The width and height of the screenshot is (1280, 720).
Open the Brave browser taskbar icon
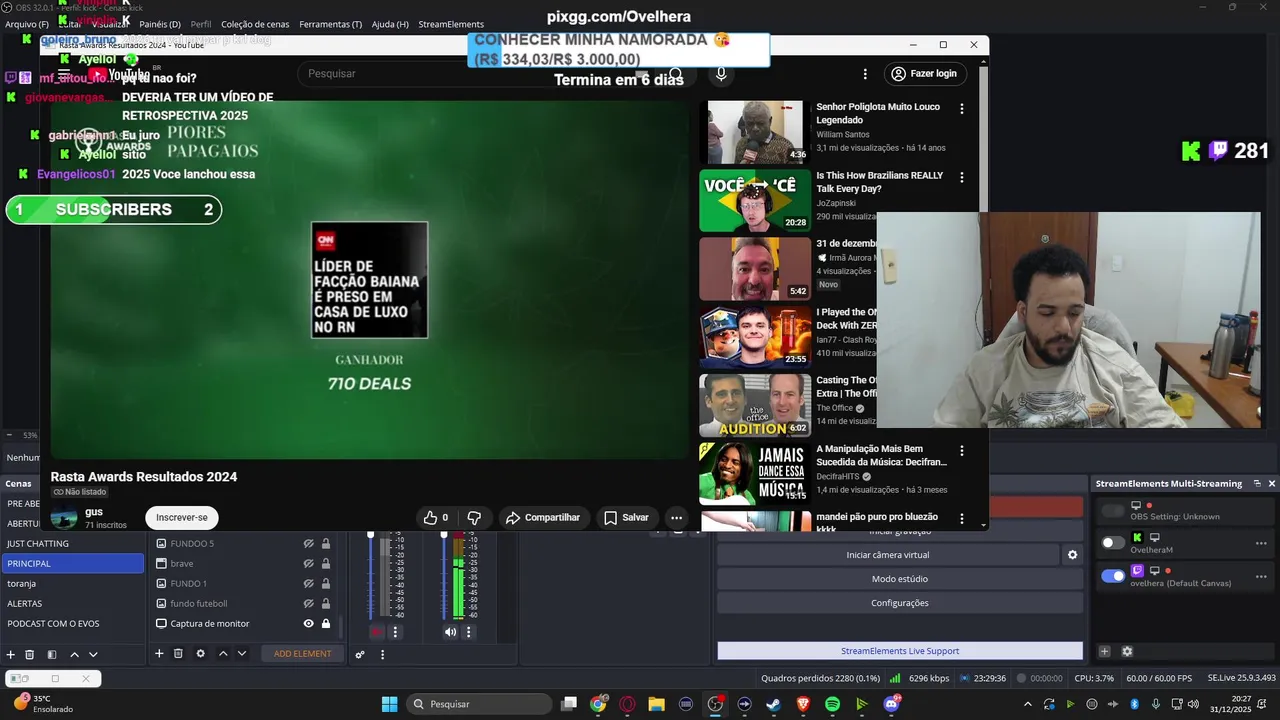coord(803,704)
